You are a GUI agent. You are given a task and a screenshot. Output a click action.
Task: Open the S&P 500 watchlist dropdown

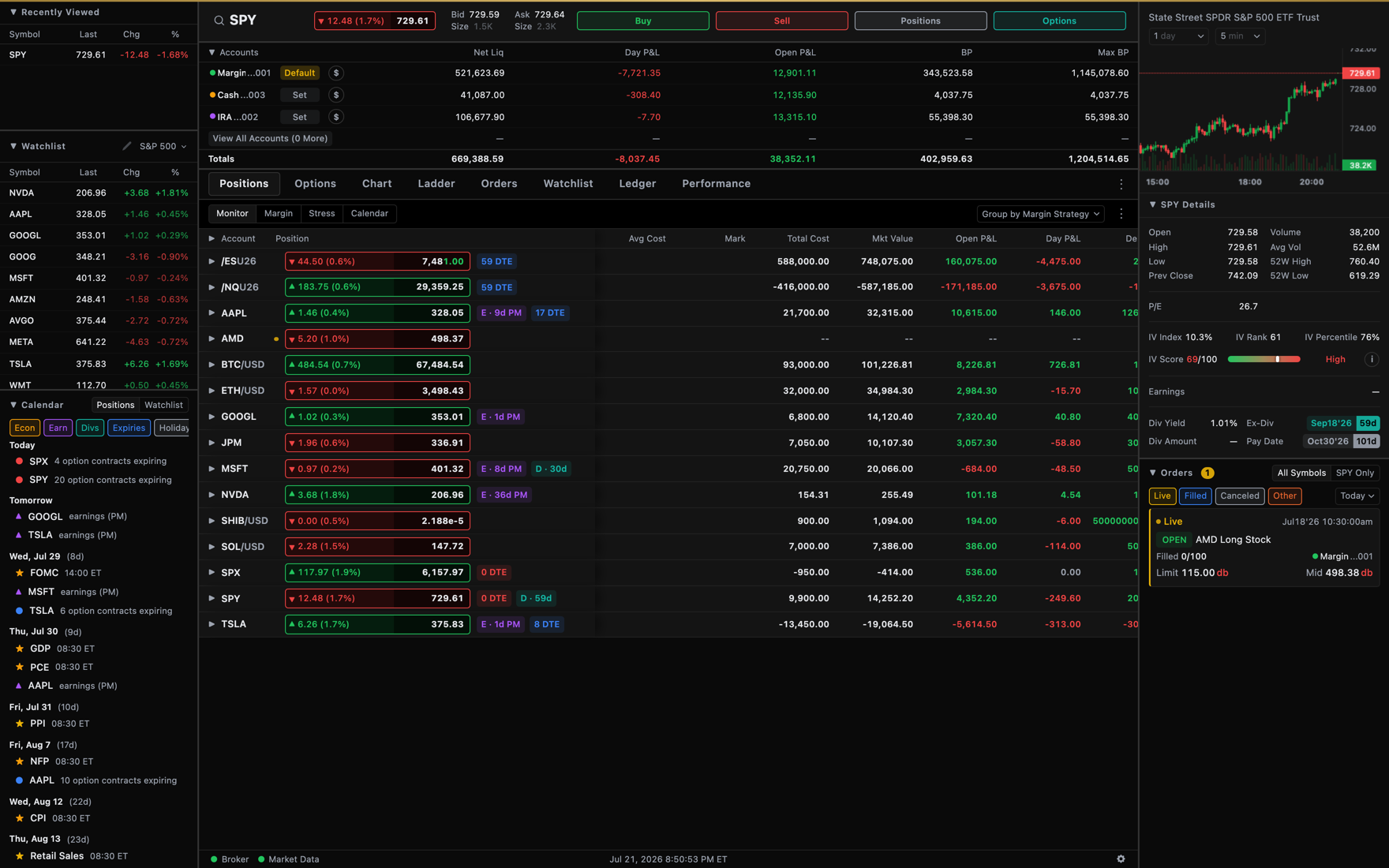[163, 146]
